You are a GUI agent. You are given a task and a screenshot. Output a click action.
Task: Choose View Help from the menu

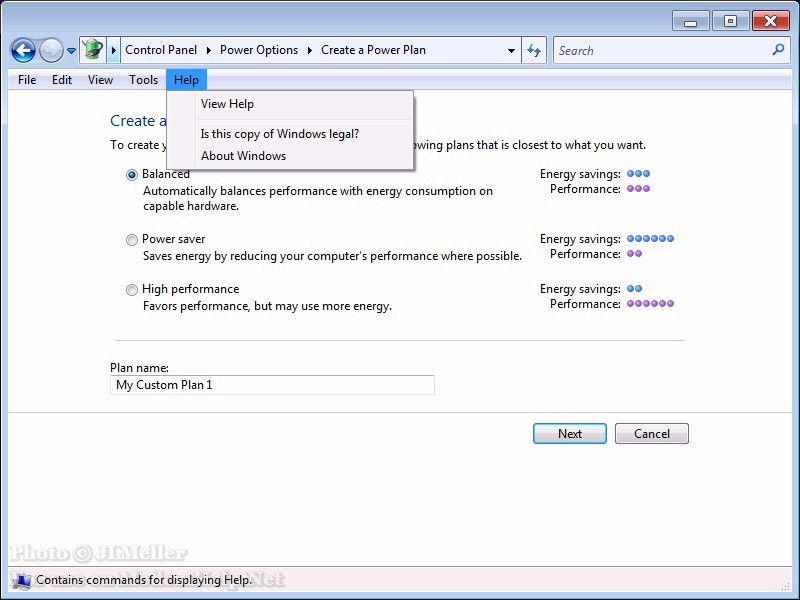tap(290, 104)
